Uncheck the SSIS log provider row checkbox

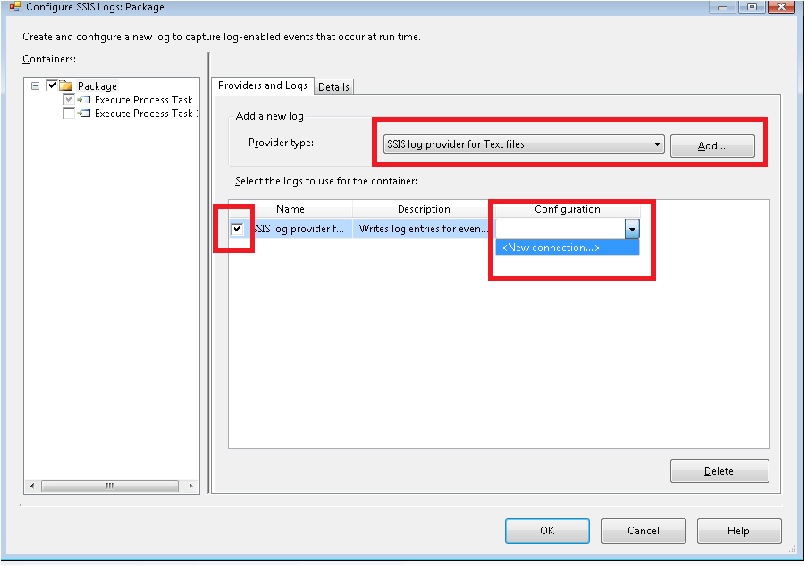[x=237, y=229]
